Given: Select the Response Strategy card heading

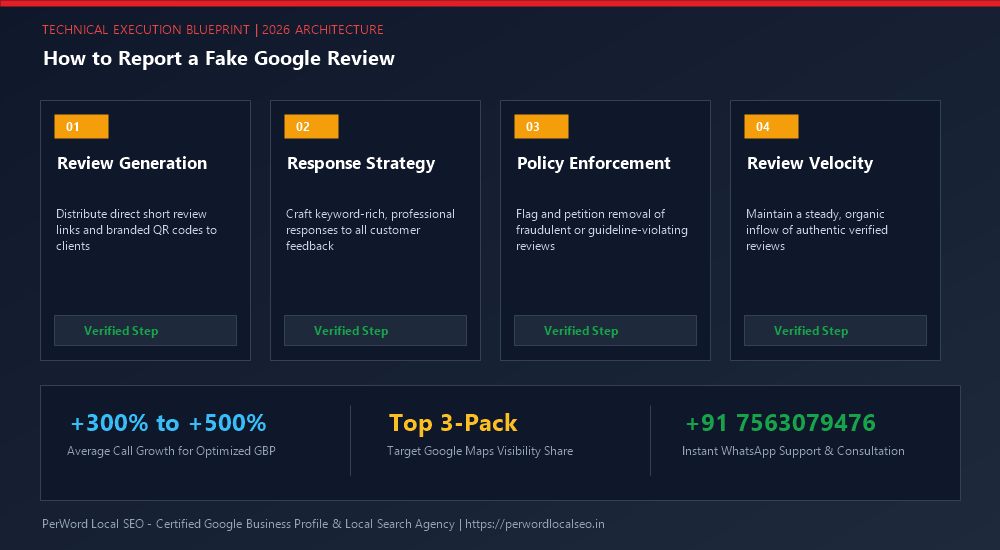Looking at the screenshot, I should tap(361, 164).
